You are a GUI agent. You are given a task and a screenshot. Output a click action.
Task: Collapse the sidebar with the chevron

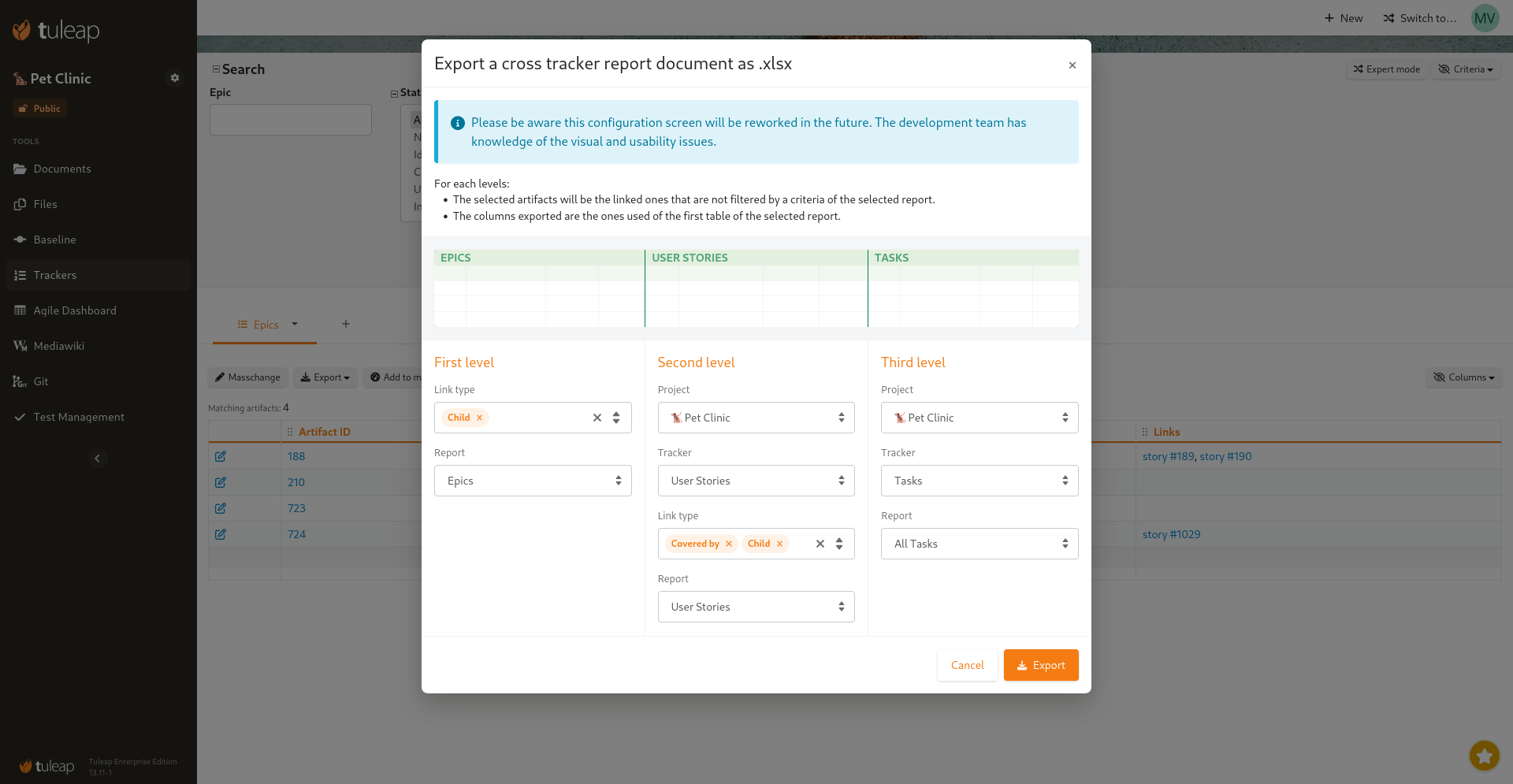(x=97, y=458)
